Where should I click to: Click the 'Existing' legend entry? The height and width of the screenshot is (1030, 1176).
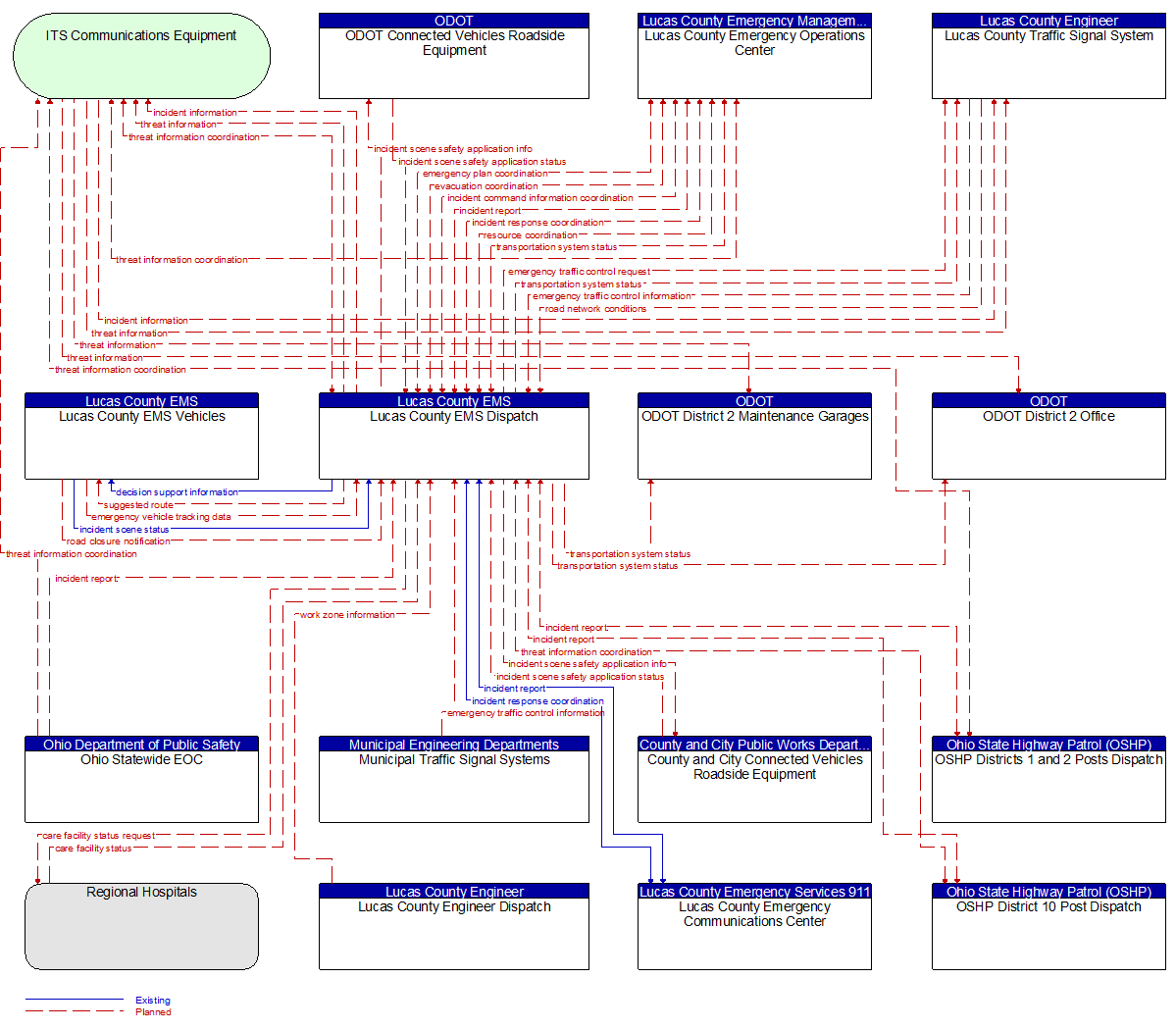[153, 1001]
